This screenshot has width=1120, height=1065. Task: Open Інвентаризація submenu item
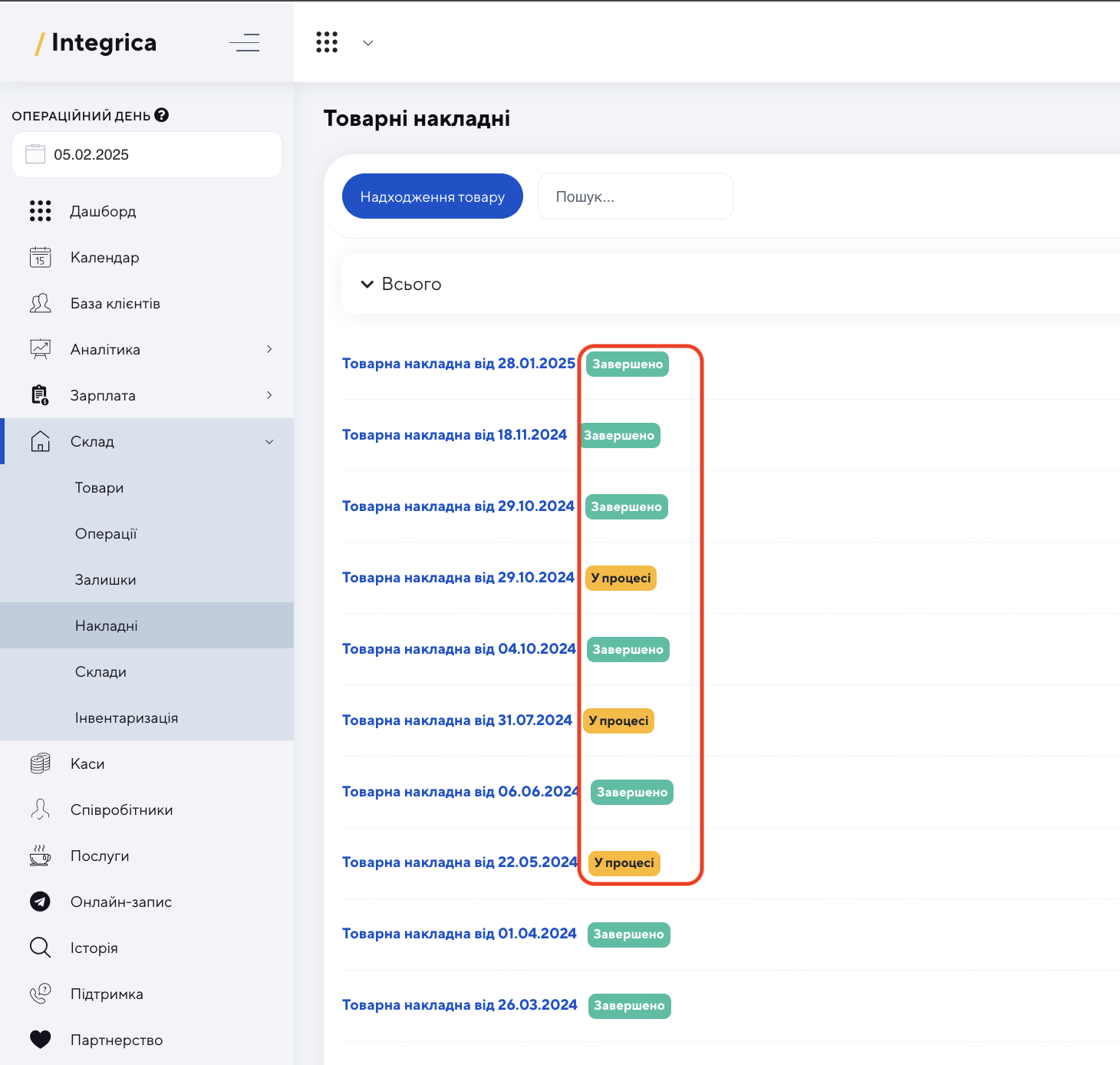tap(127, 717)
